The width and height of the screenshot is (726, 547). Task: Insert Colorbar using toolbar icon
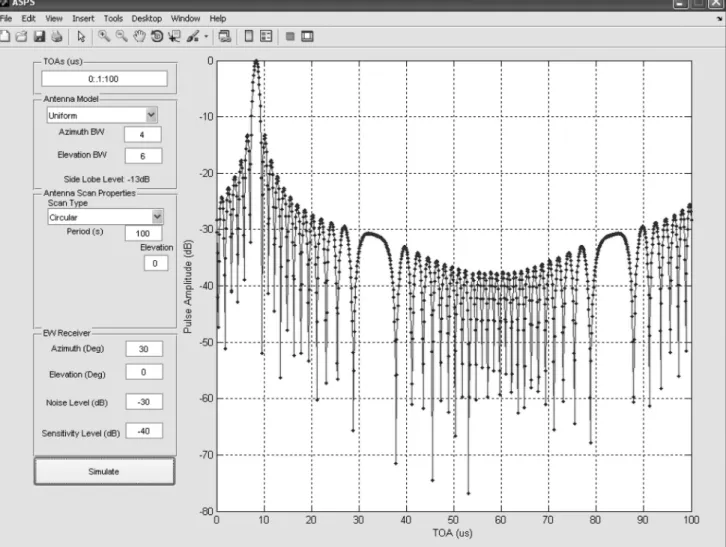[x=249, y=36]
